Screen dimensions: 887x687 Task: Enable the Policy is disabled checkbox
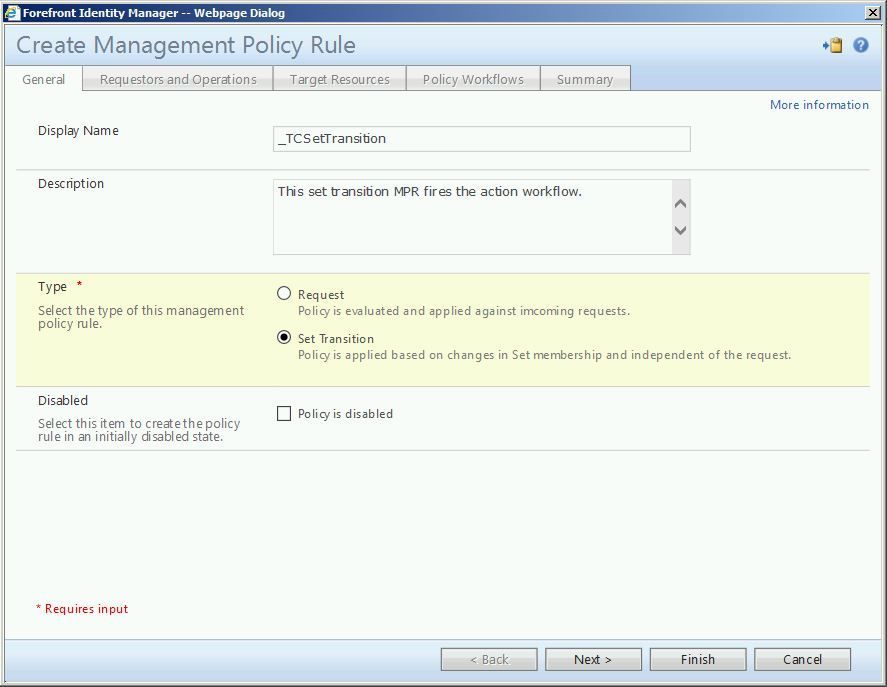tap(284, 414)
